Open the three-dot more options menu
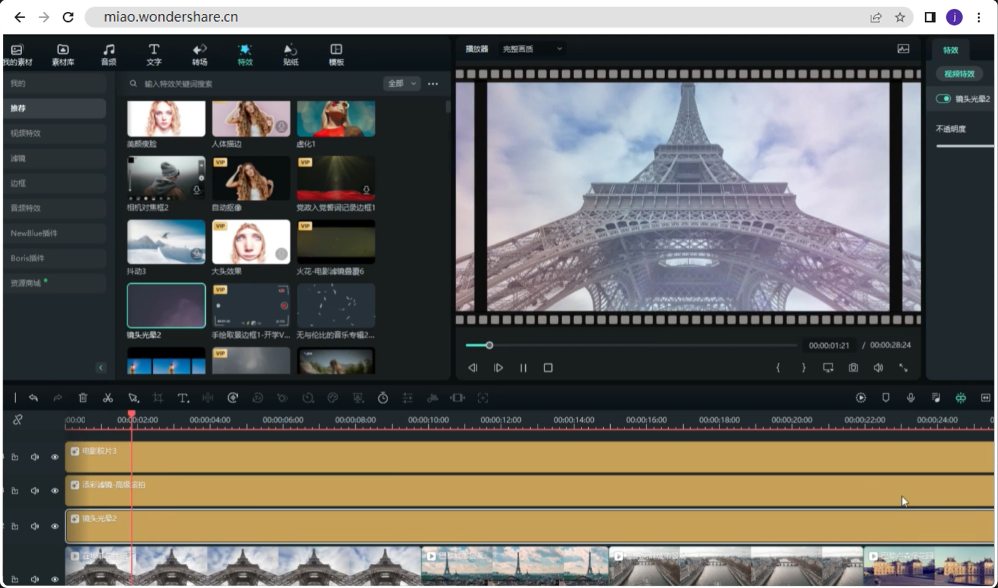Screen dimensions: 998x588 click(x=433, y=83)
